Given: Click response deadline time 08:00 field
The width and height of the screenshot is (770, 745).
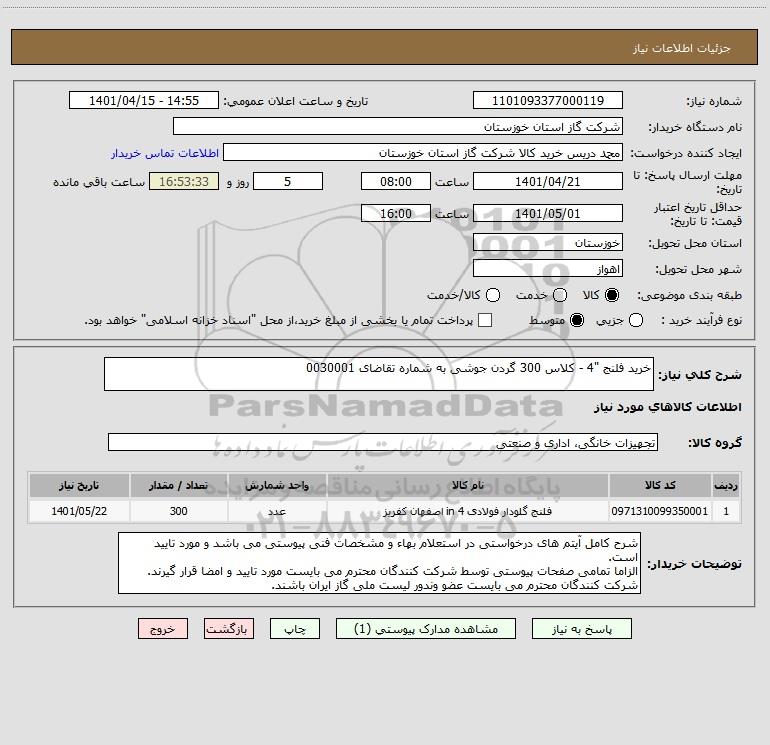Looking at the screenshot, I should [396, 182].
